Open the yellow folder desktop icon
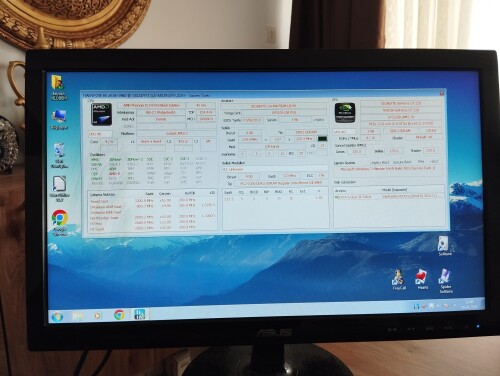Screen dimensions: 500x376 click(58, 88)
